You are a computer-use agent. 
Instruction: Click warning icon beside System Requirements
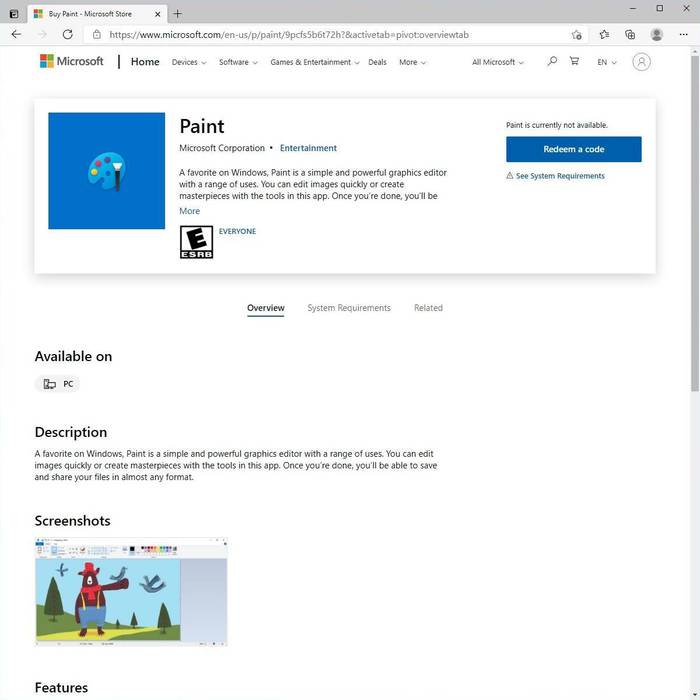(509, 175)
